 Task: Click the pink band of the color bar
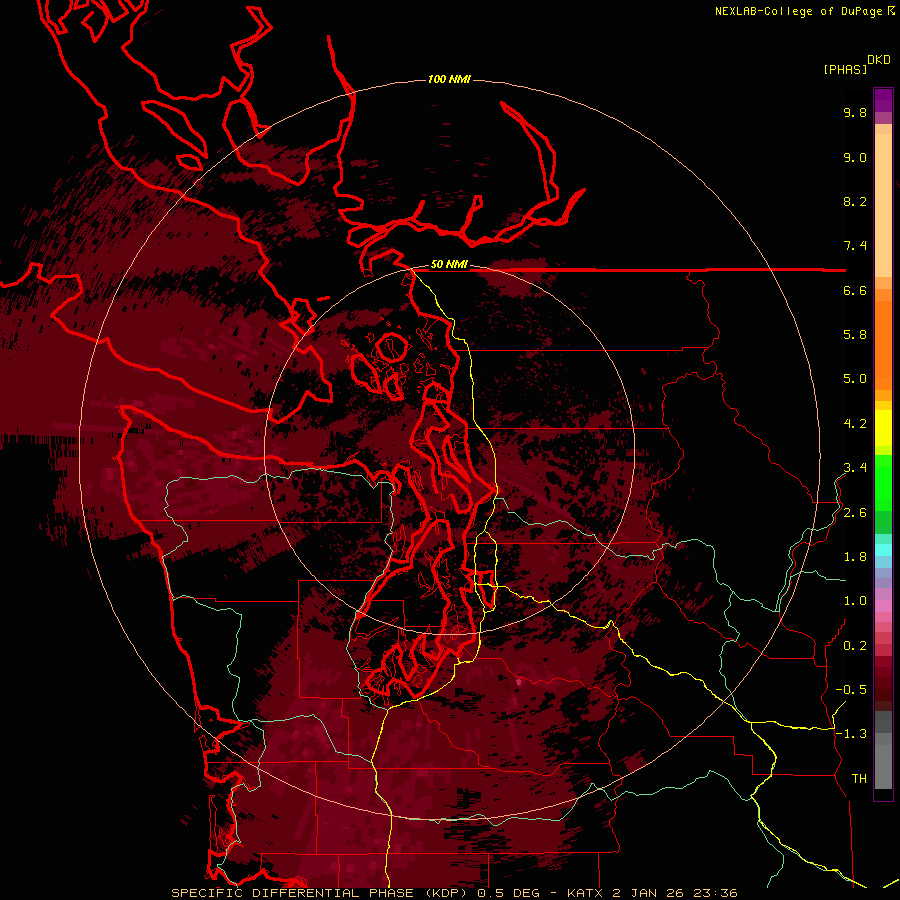pos(883,606)
